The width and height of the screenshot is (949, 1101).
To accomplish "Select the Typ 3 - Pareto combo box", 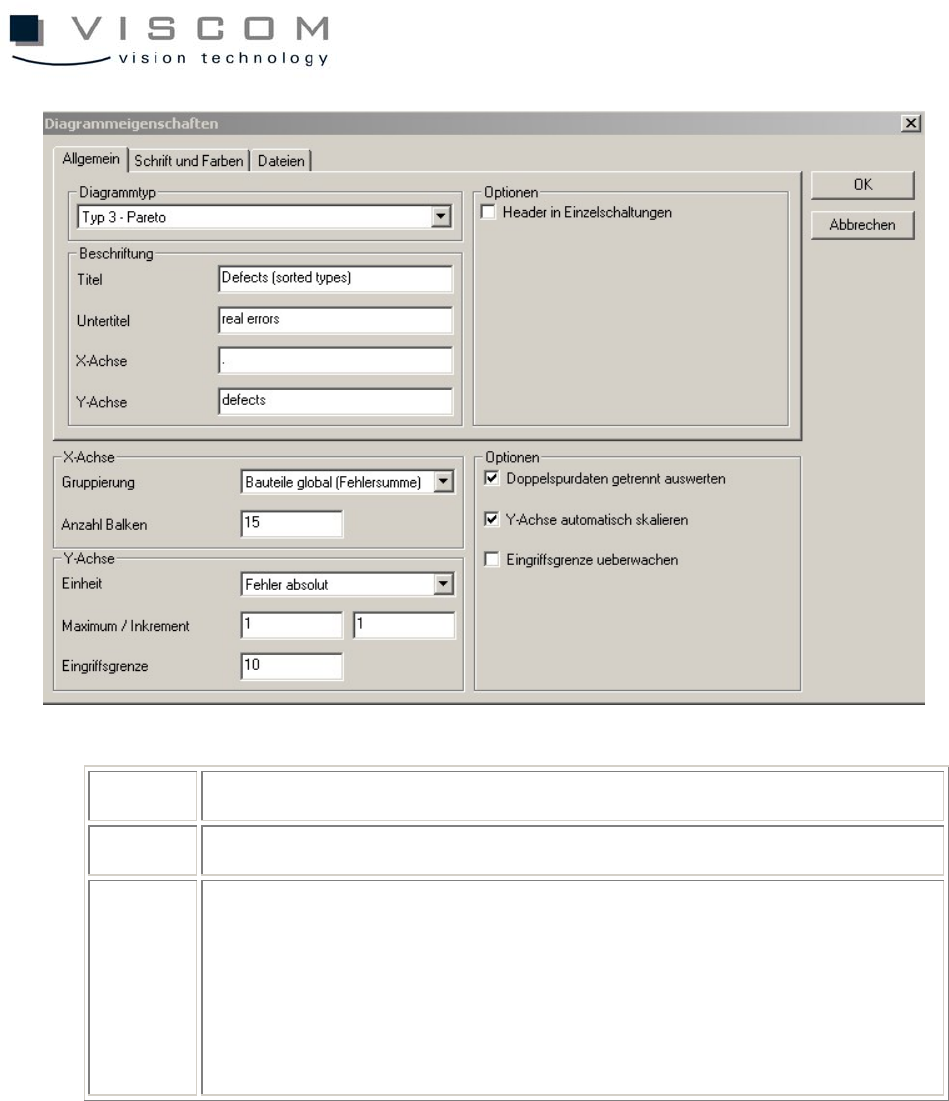I will [265, 217].
